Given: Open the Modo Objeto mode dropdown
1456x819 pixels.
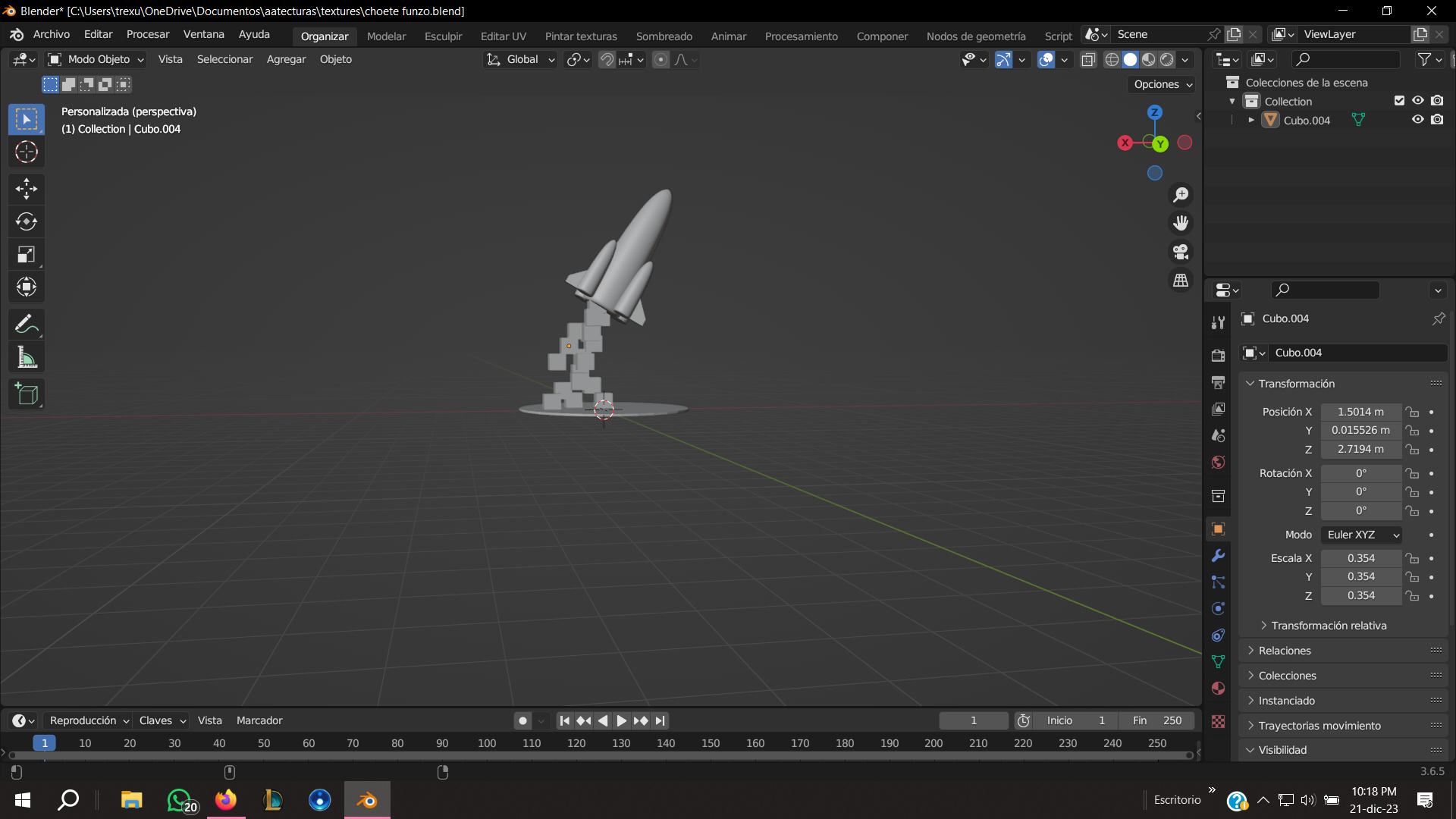Looking at the screenshot, I should (96, 60).
